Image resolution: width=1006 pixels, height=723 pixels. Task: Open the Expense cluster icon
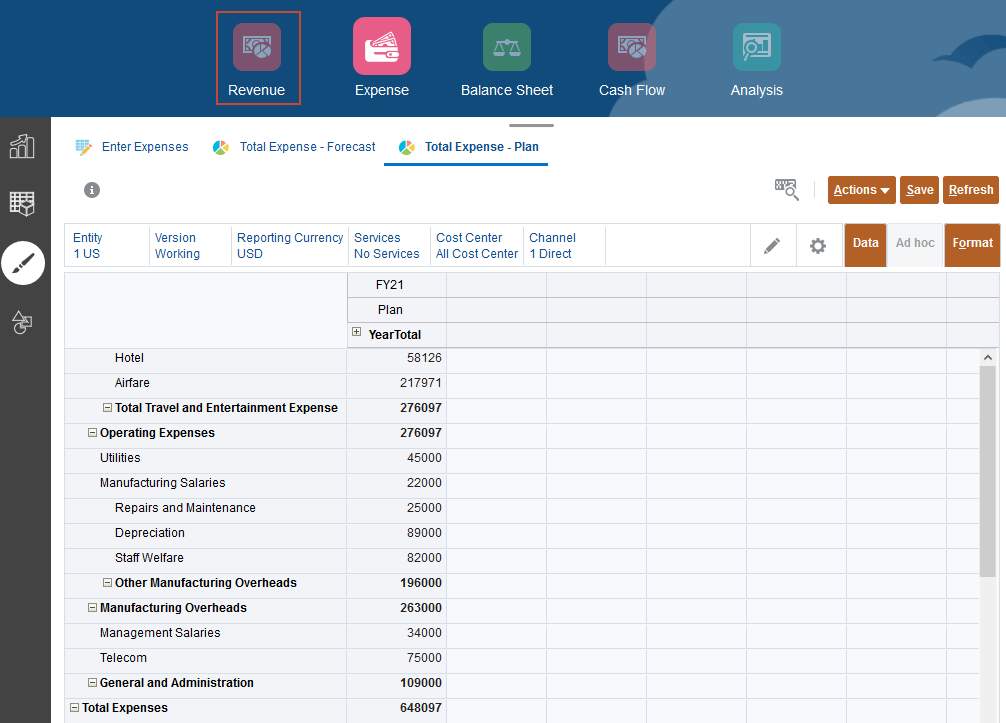(x=381, y=46)
